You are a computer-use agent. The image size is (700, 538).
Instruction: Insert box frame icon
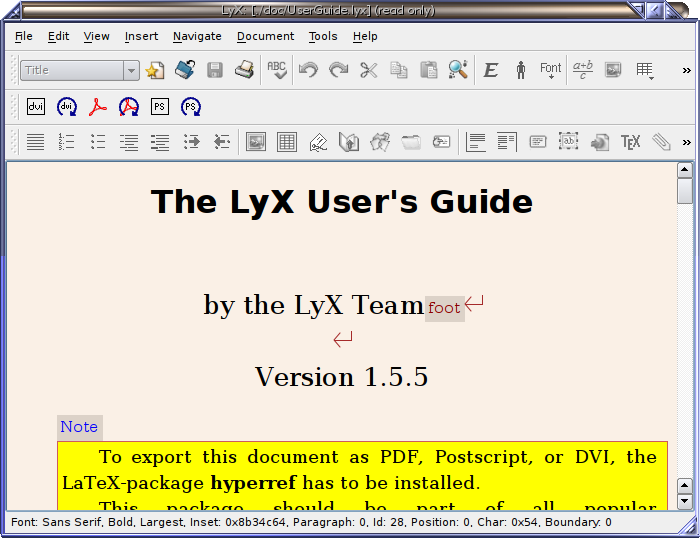point(568,141)
